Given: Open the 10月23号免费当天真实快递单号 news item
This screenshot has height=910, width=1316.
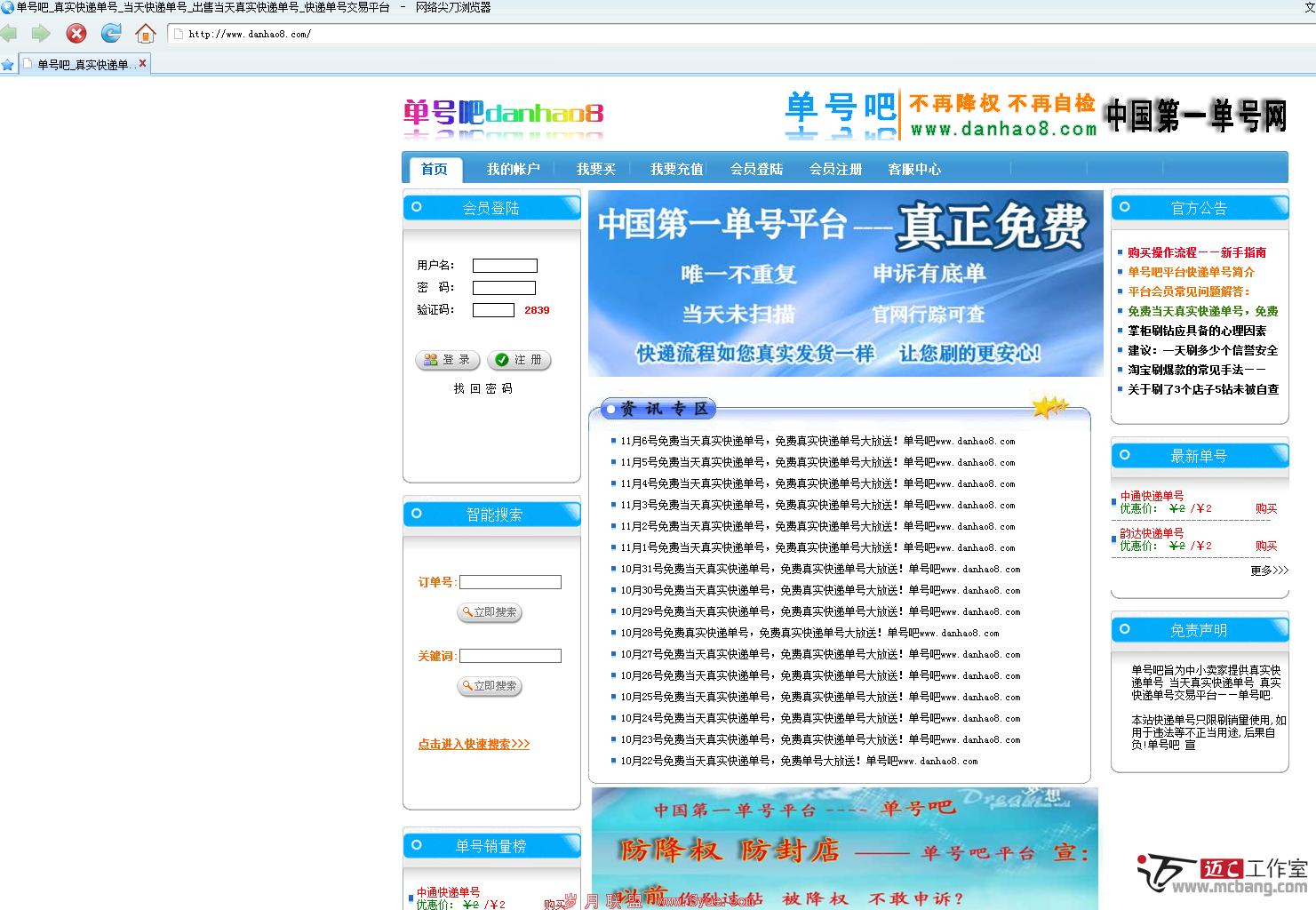Looking at the screenshot, I should (820, 739).
